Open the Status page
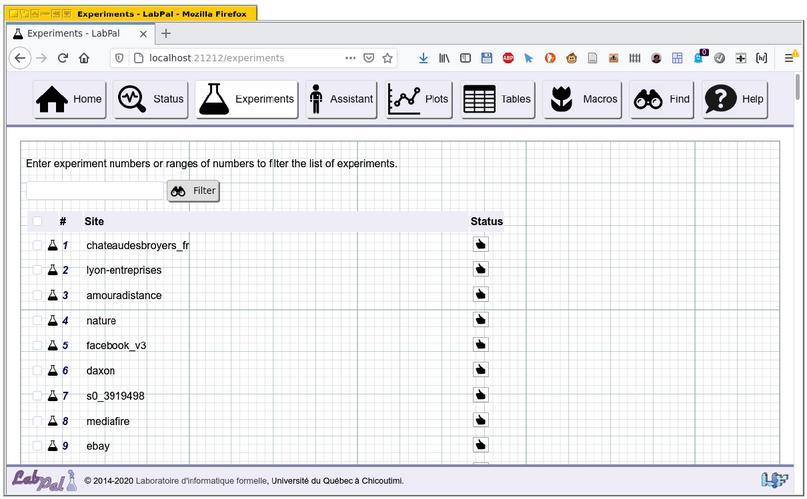 pyautogui.click(x=150, y=99)
